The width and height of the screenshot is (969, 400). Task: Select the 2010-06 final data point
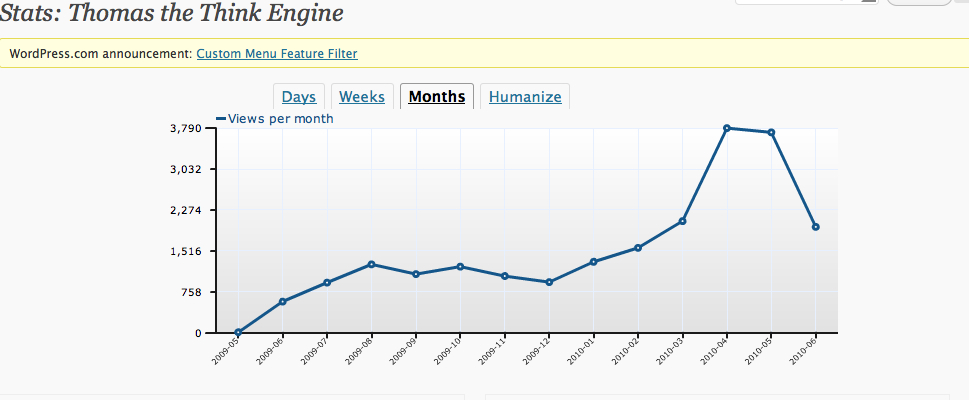816,227
